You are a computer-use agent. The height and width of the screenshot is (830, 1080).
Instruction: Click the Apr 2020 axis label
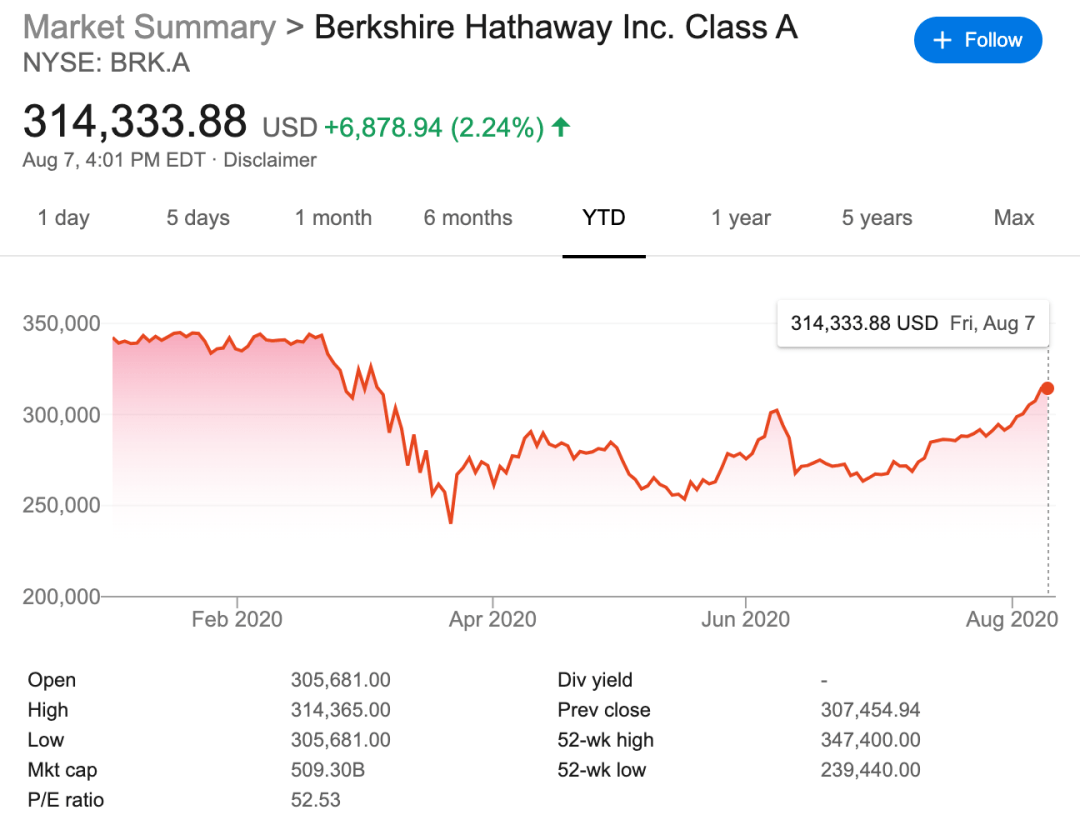pyautogui.click(x=492, y=619)
